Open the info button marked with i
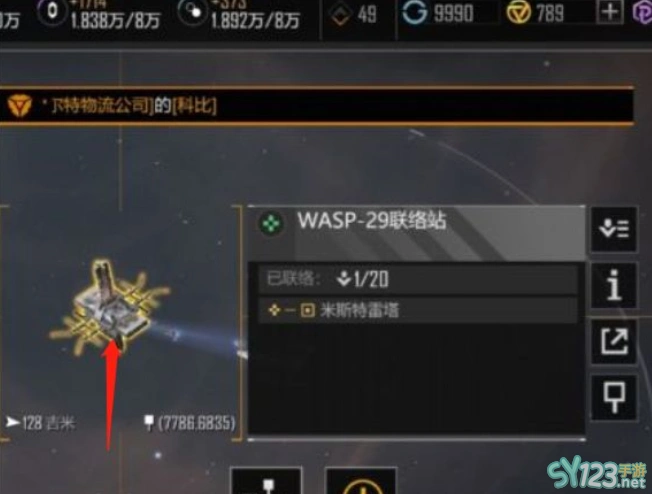This screenshot has width=652, height=494. click(x=614, y=285)
